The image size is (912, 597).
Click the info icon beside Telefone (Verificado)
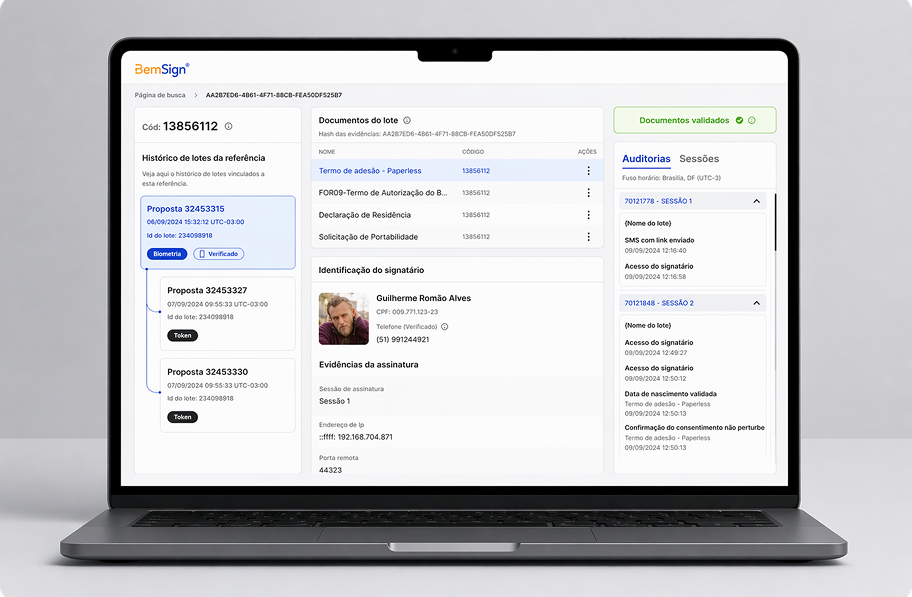pyautogui.click(x=444, y=326)
